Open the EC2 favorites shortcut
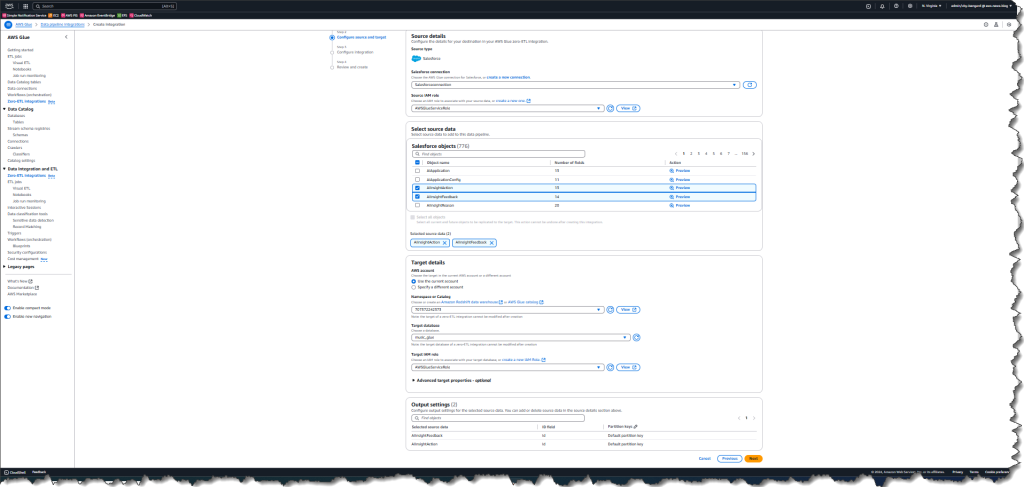Viewport: 1024px width, 487px height. point(54,15)
